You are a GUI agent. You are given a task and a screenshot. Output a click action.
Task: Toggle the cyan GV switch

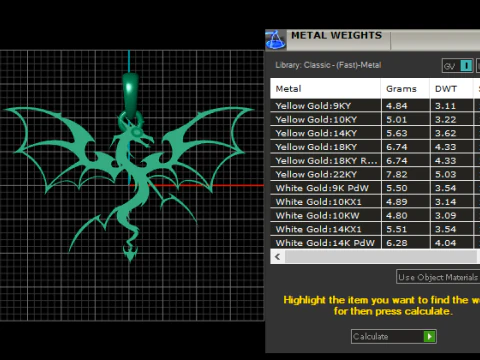pos(457,66)
